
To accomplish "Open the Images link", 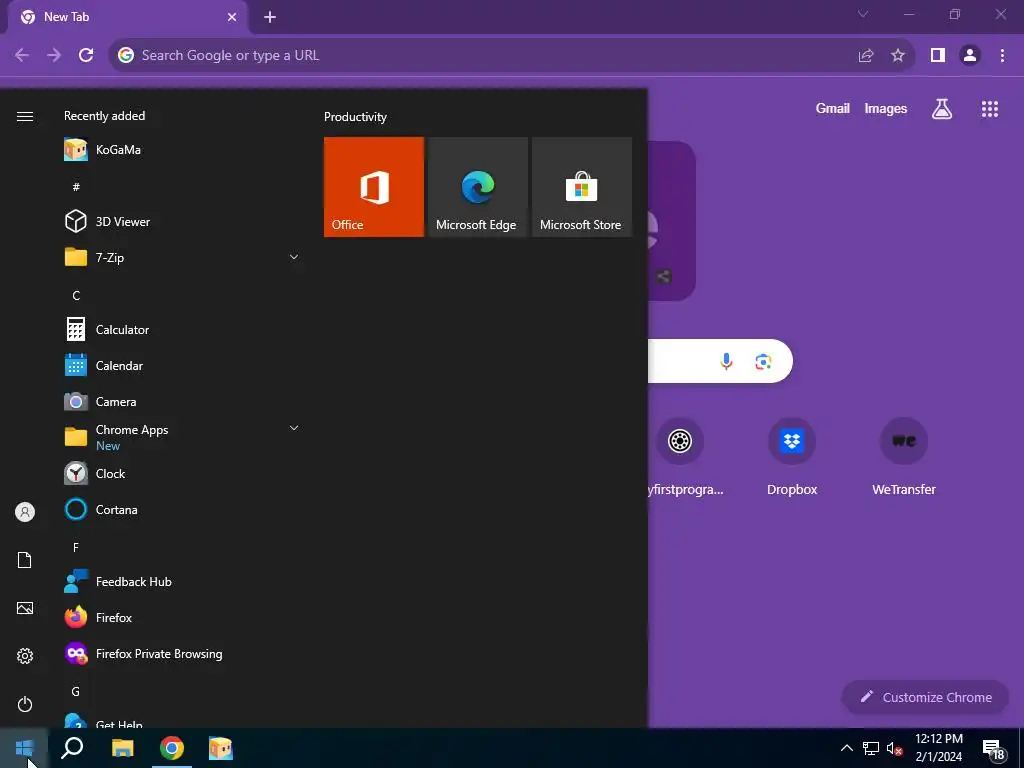I will [886, 108].
